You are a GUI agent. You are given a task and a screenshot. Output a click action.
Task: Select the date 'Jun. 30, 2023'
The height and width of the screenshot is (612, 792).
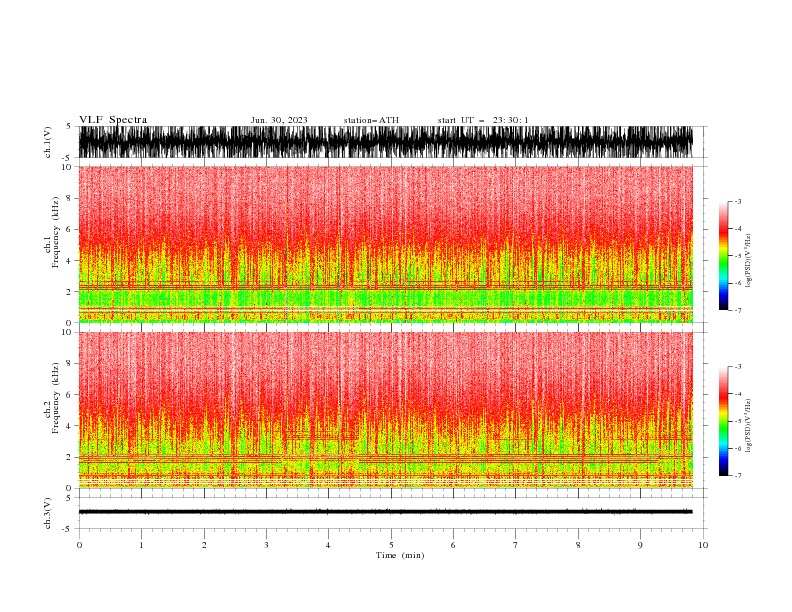(x=279, y=120)
